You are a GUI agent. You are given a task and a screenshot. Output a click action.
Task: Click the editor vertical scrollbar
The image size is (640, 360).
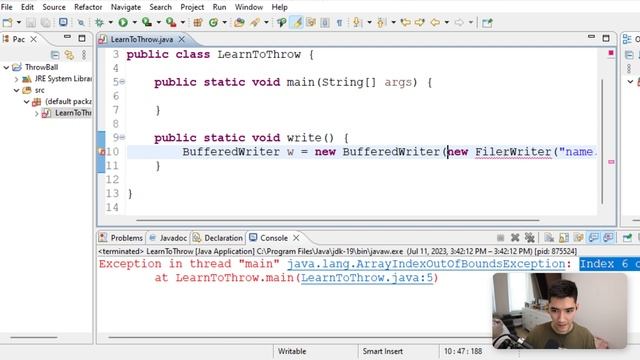click(x=602, y=141)
